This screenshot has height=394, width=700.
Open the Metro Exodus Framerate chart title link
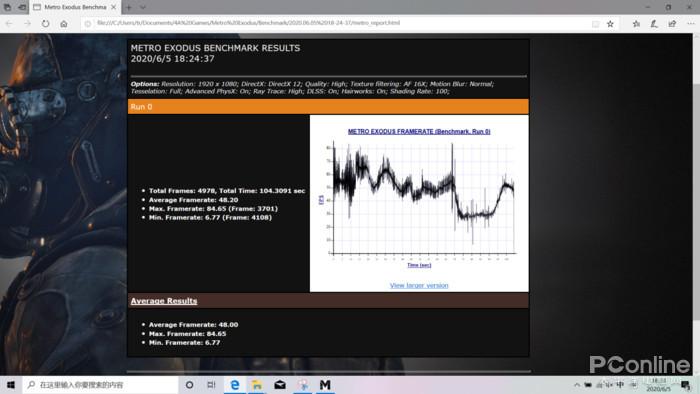(419, 132)
